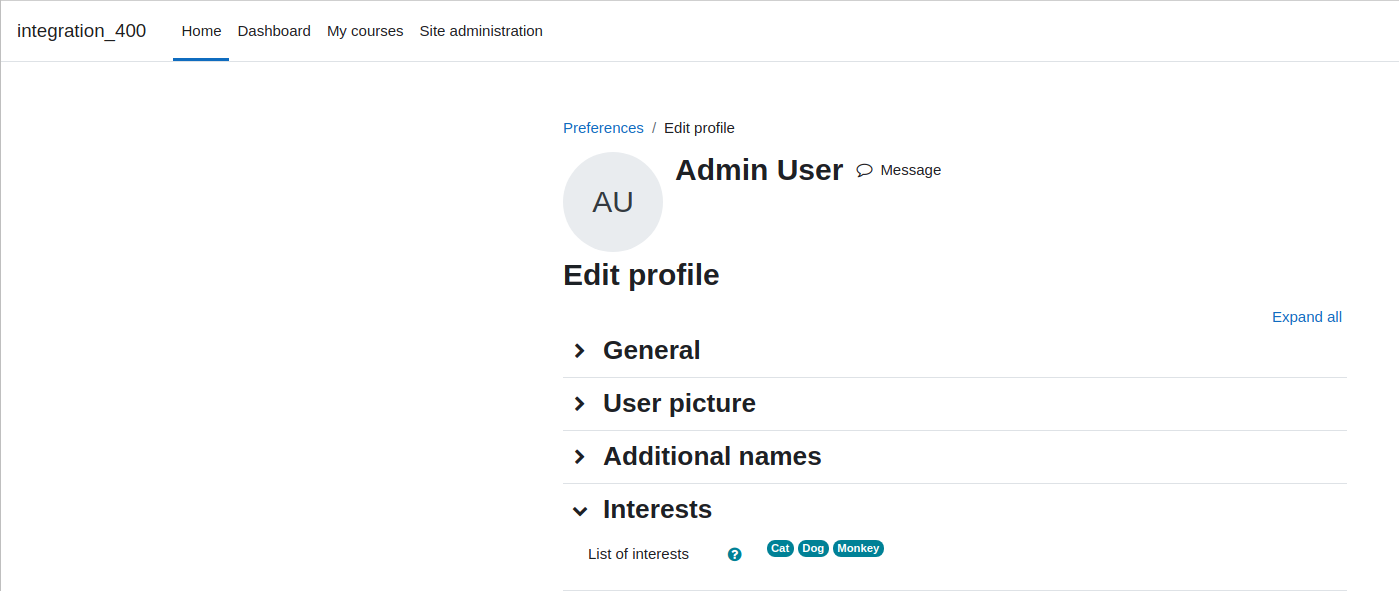Open Site administration

[x=481, y=31]
